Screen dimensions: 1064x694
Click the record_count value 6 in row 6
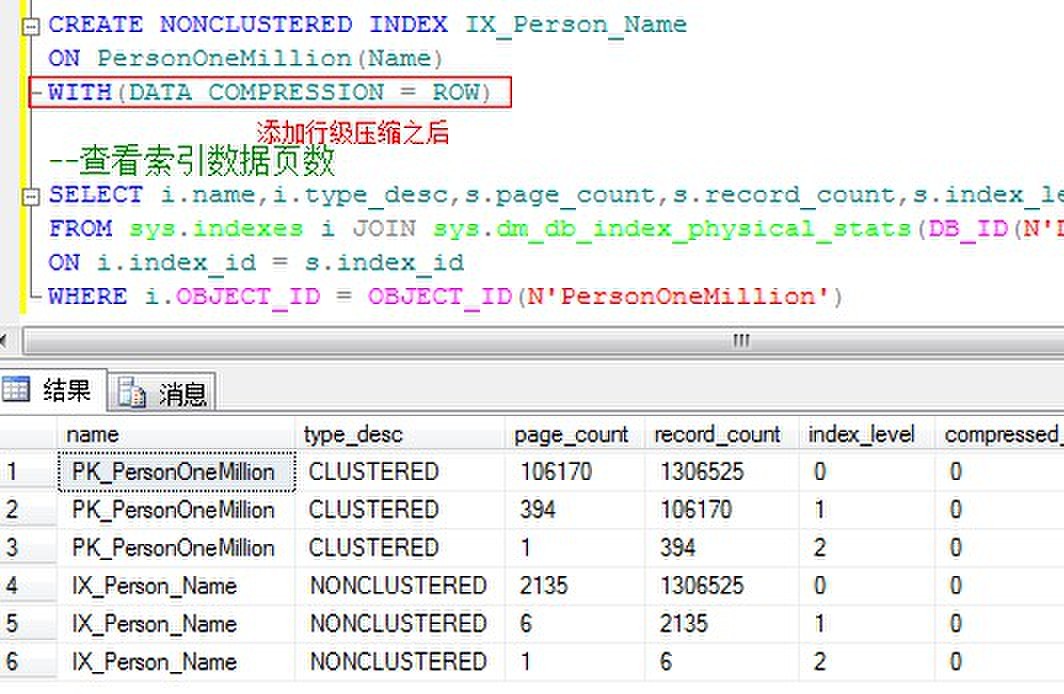pyautogui.click(x=721, y=661)
